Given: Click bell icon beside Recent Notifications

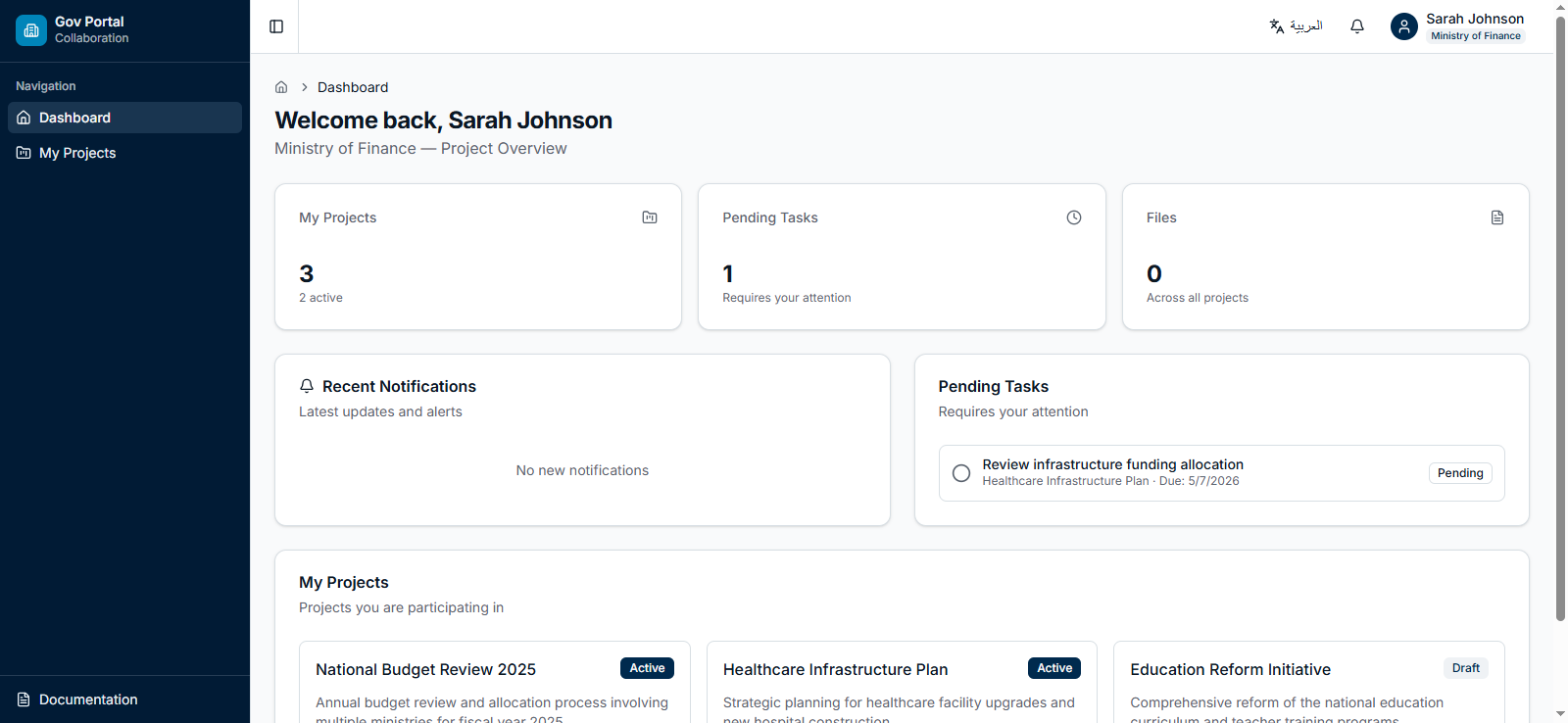Looking at the screenshot, I should pyautogui.click(x=307, y=386).
